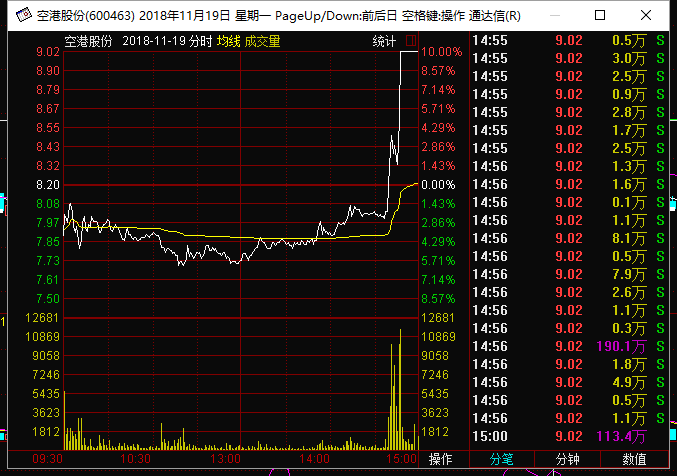Switch to the 分钟 minute view tab
The image size is (677, 476).
tap(566, 459)
